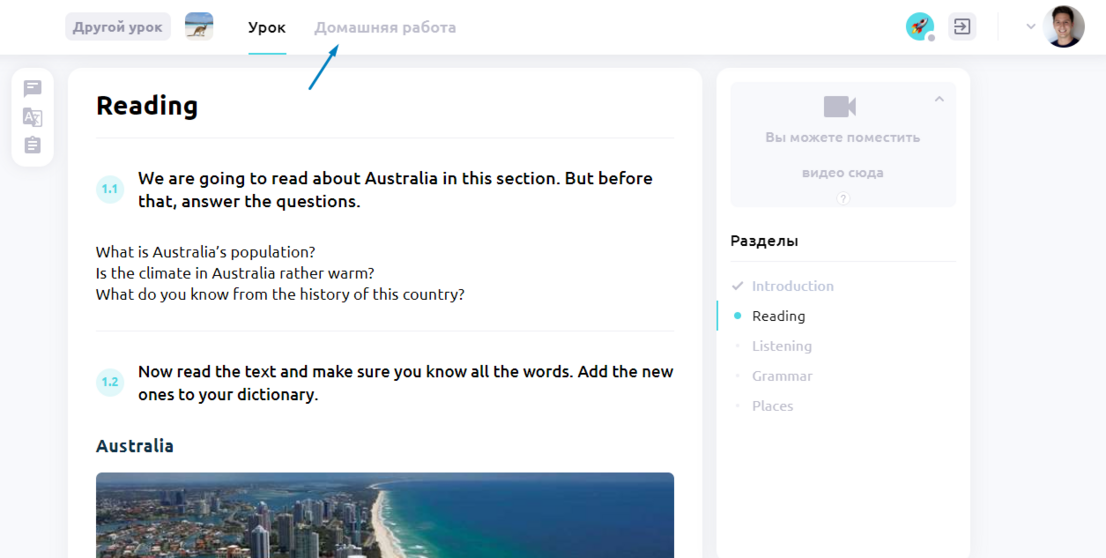Click the exercise 1.2 number badge
The image size is (1106, 558).
click(x=110, y=382)
